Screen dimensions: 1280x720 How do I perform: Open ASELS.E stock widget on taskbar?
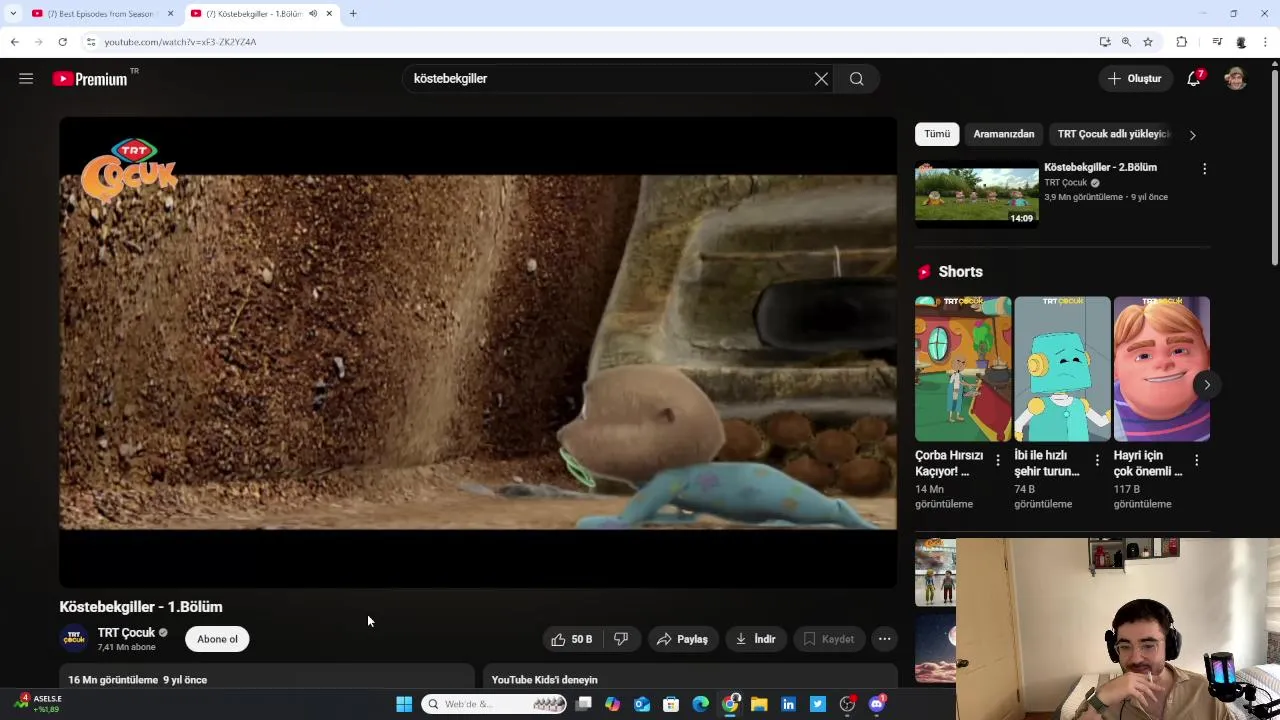(38, 704)
